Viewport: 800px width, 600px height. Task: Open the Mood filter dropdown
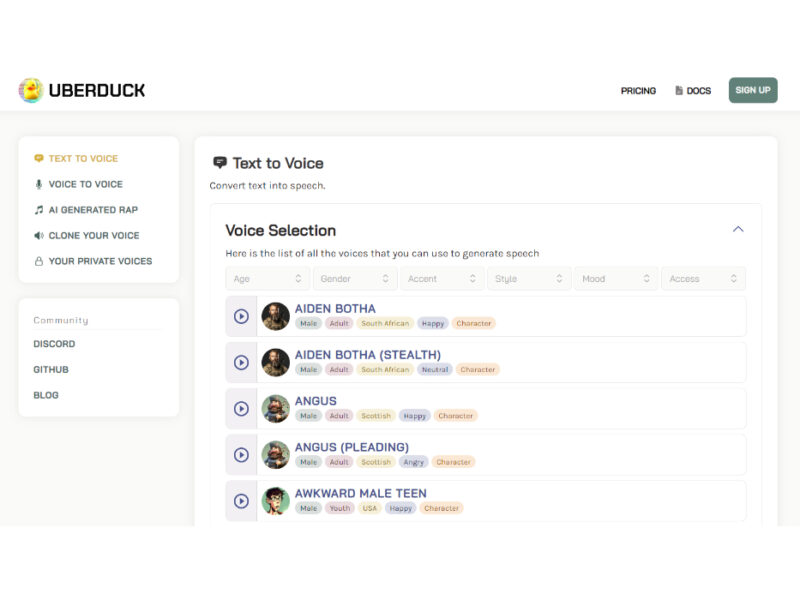click(x=615, y=279)
